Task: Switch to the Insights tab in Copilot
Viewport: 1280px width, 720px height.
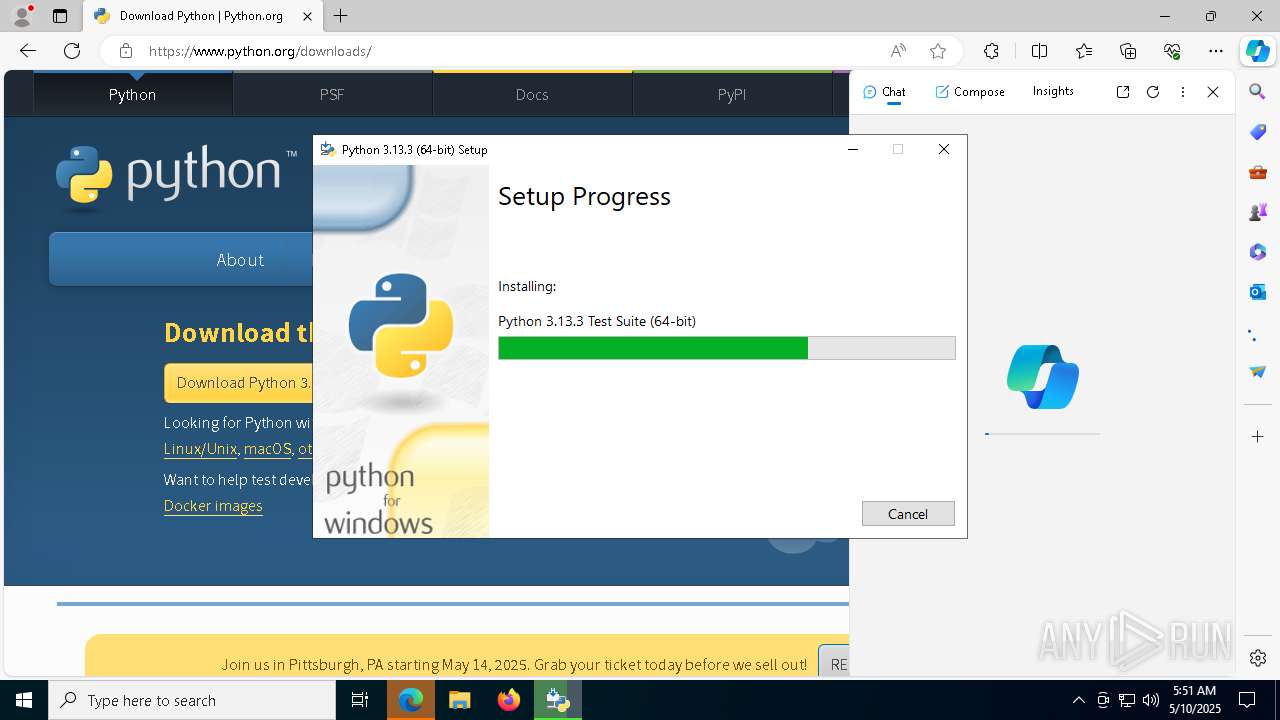Action: pos(1053,92)
